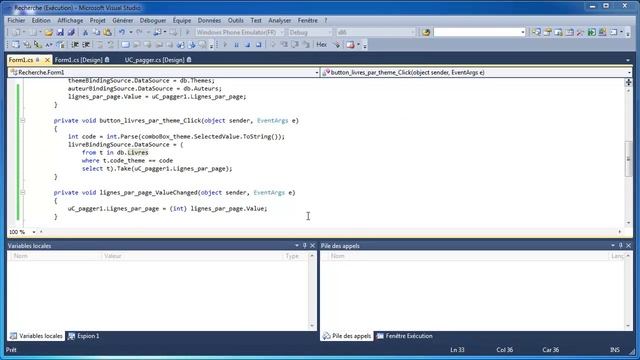
Task: Click the editor vertical scrollbar thumb
Action: [629, 159]
